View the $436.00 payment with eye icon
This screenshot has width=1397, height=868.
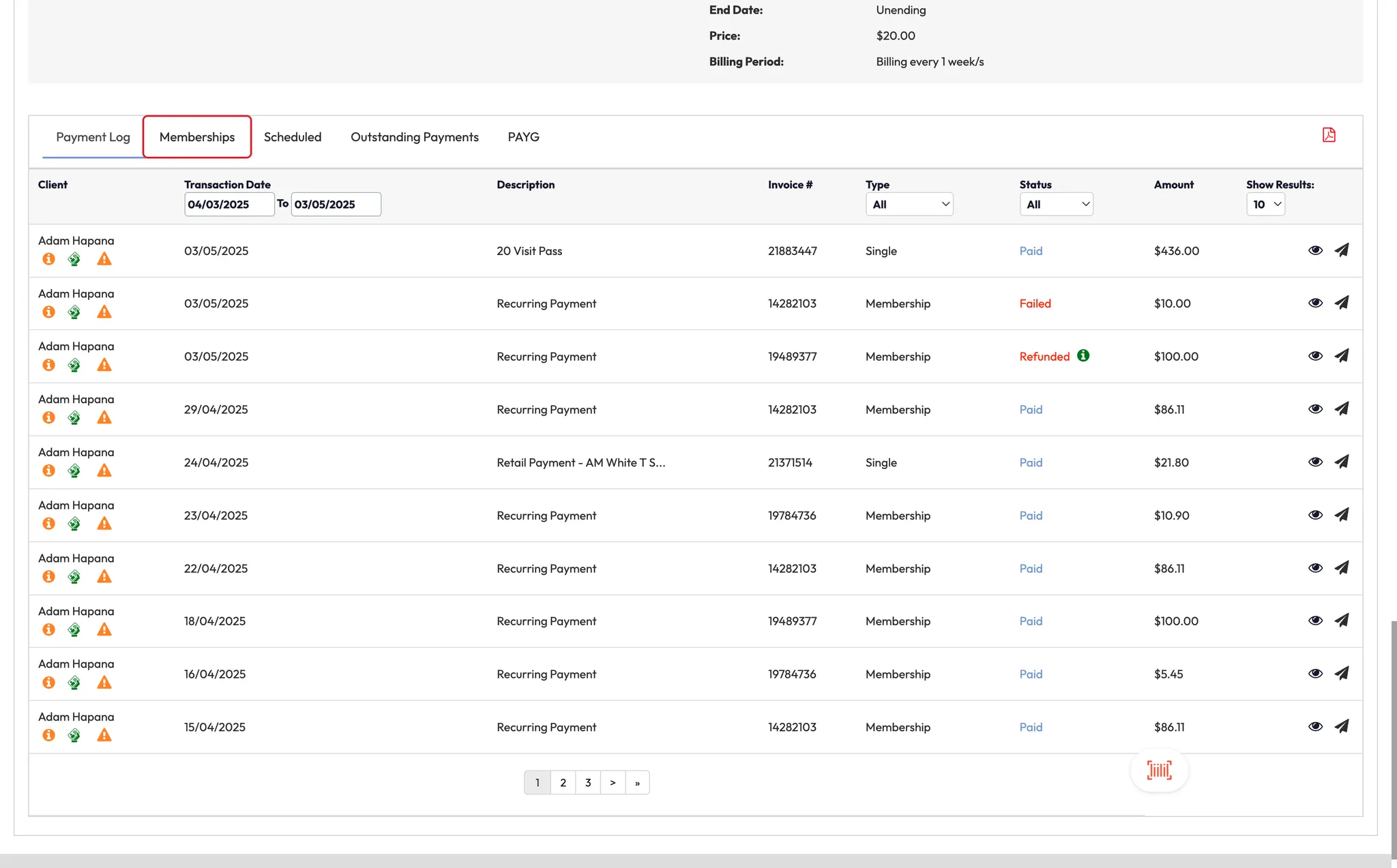[1315, 250]
